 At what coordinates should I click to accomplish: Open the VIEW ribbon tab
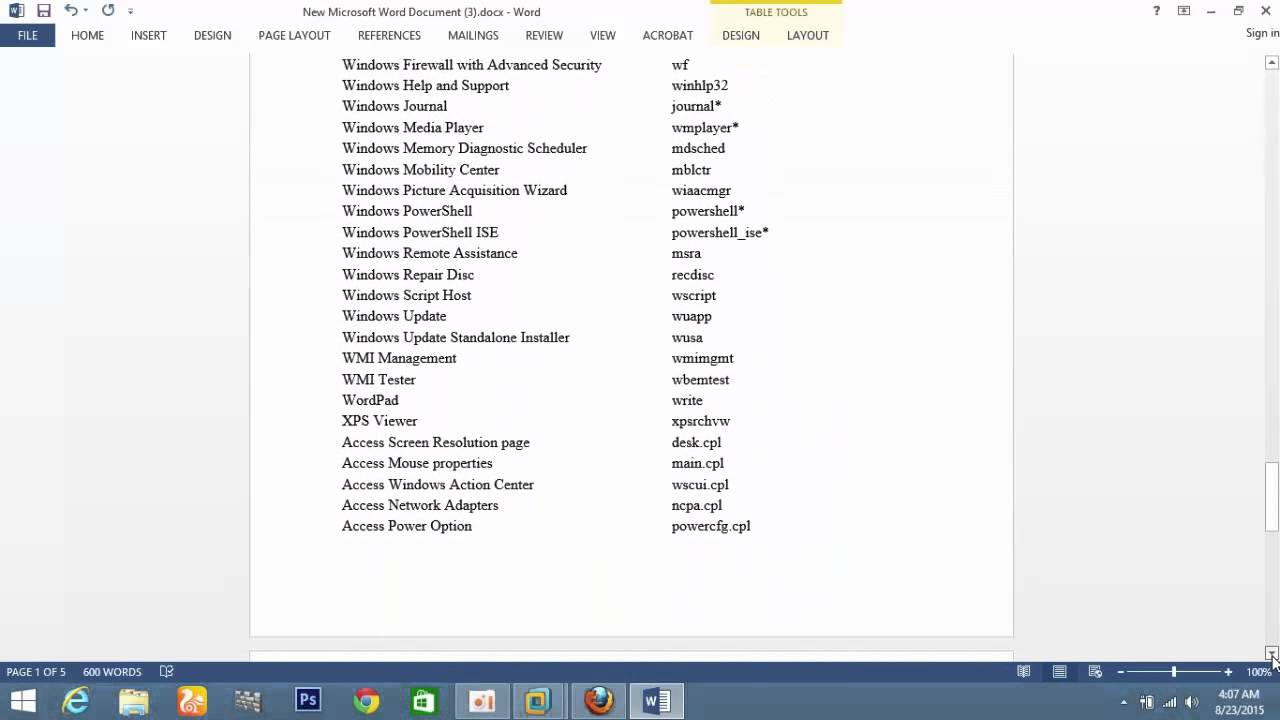(x=602, y=35)
